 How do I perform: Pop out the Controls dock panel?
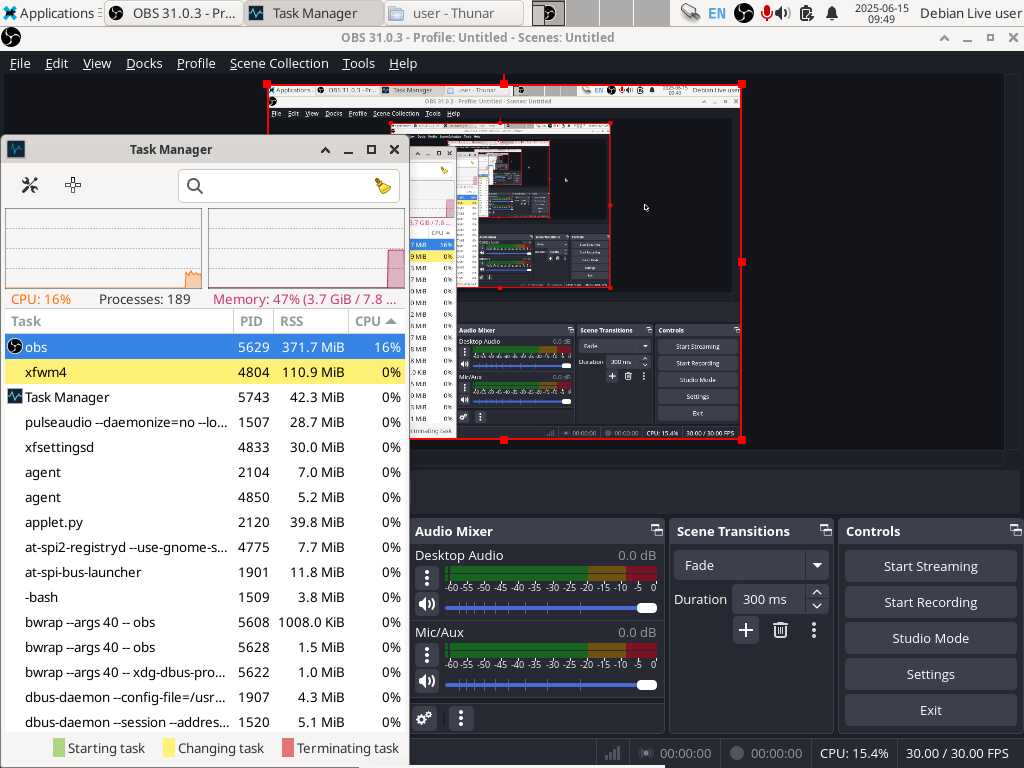click(1015, 531)
